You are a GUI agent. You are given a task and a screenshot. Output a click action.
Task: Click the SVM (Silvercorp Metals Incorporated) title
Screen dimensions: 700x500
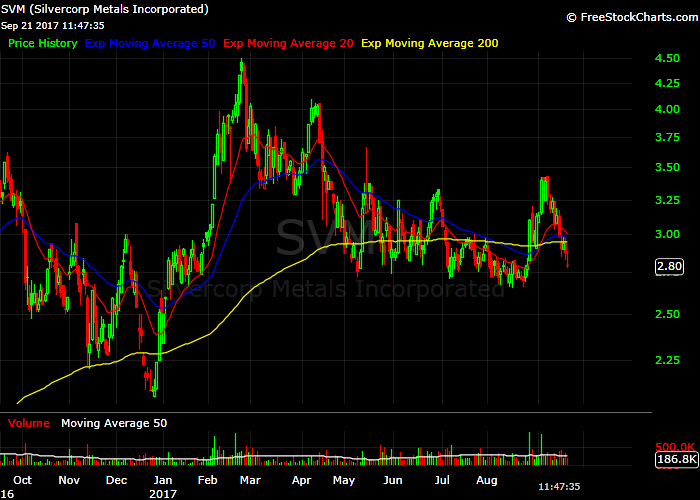(105, 9)
